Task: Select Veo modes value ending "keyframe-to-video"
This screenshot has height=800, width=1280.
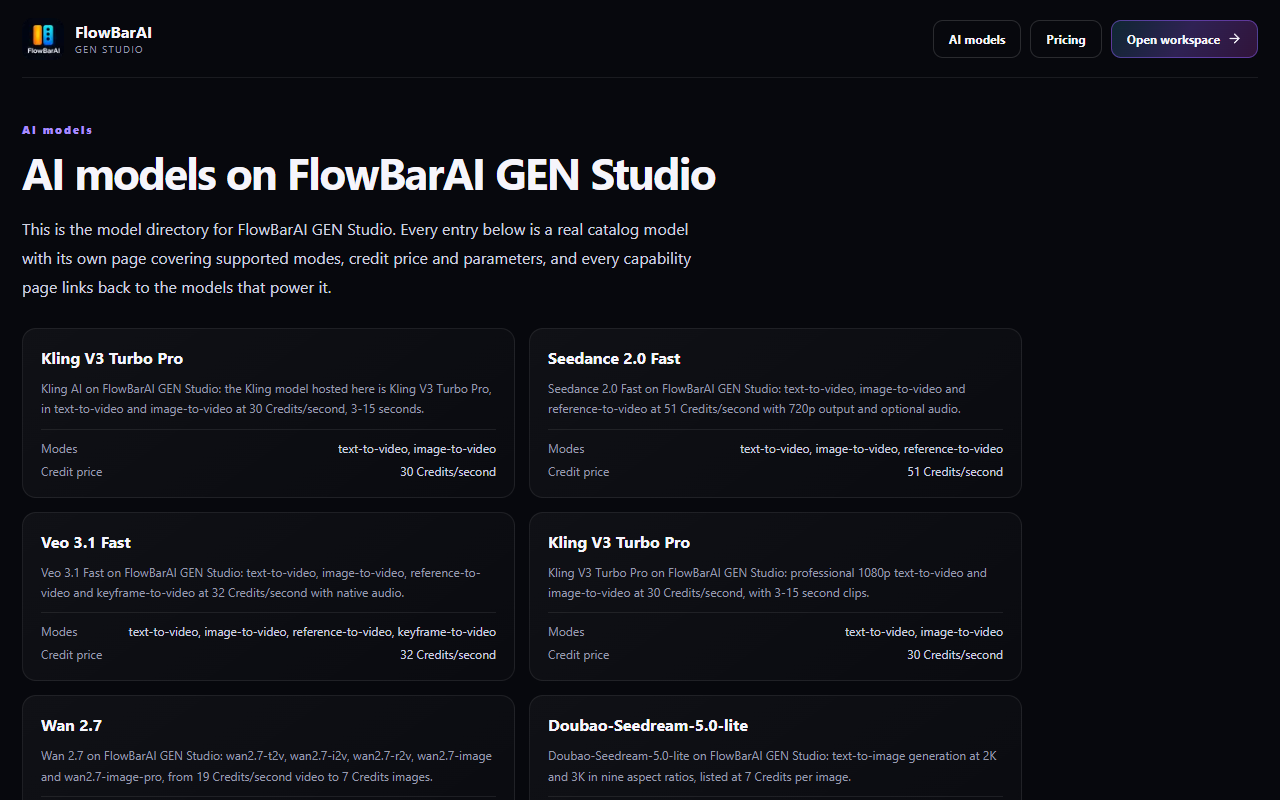Action: (312, 632)
